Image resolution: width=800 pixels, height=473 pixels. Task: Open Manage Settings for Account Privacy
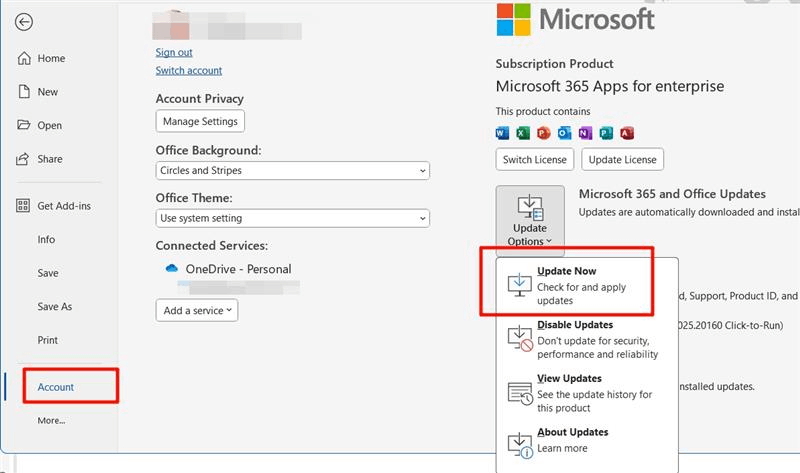[200, 121]
